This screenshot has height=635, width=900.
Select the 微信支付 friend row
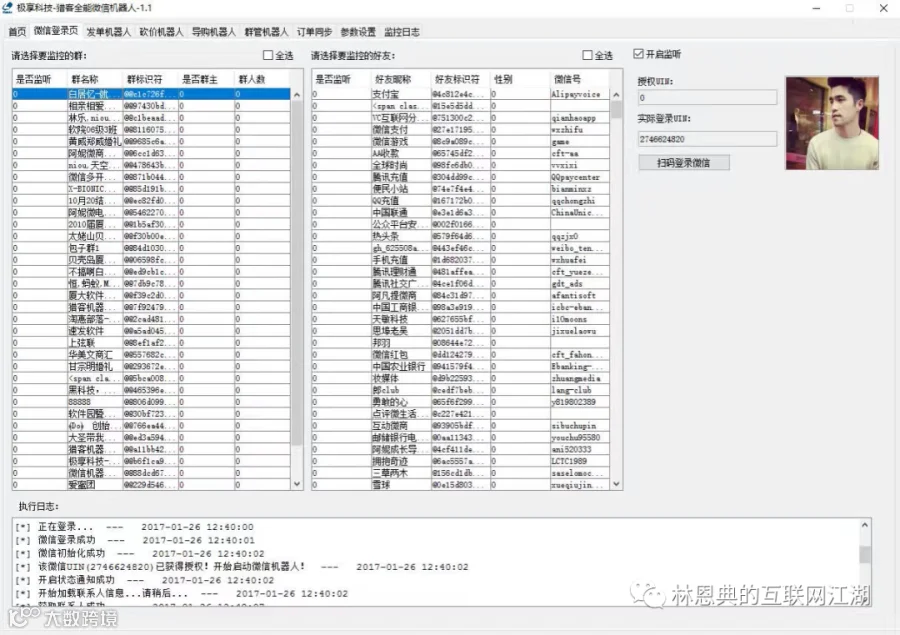click(x=461, y=130)
